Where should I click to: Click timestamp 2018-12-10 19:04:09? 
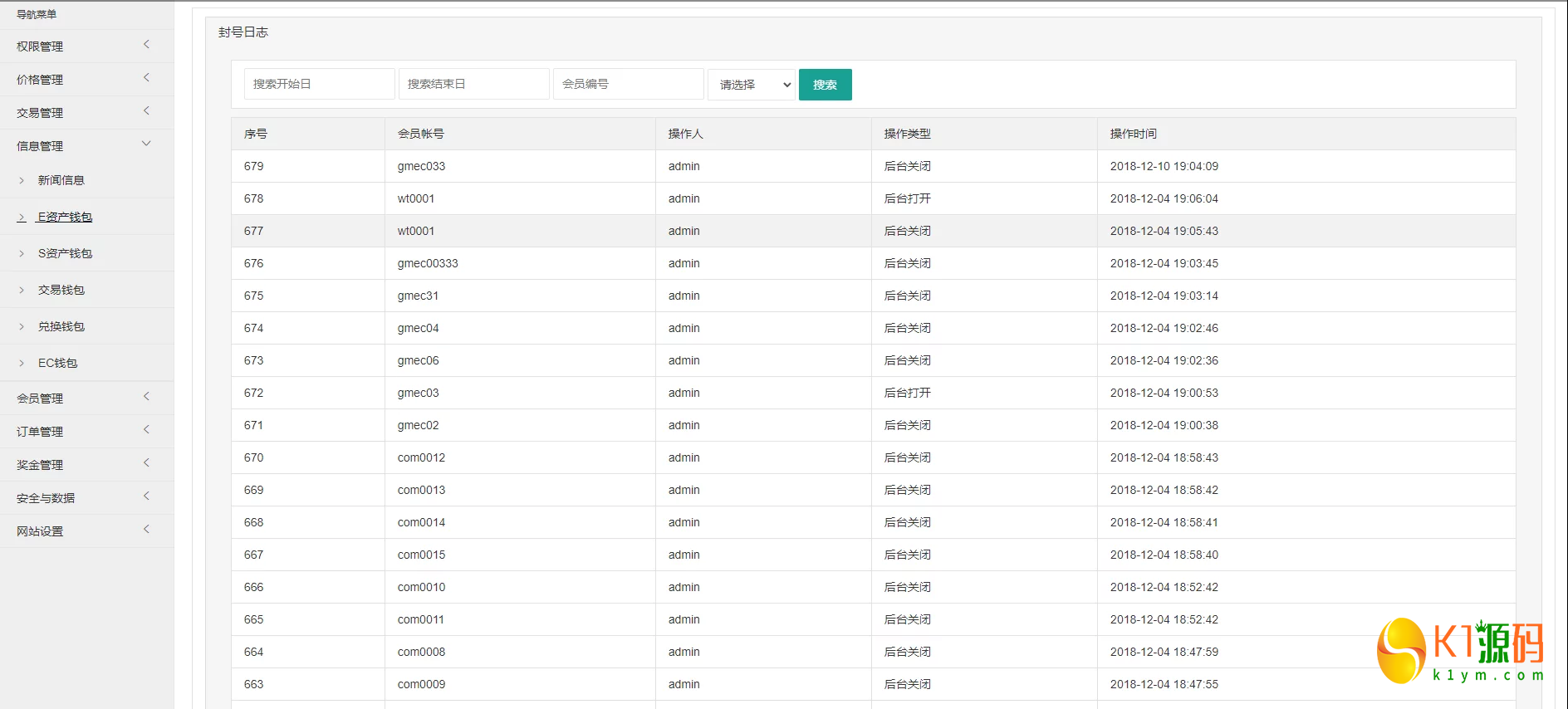[x=1164, y=166]
